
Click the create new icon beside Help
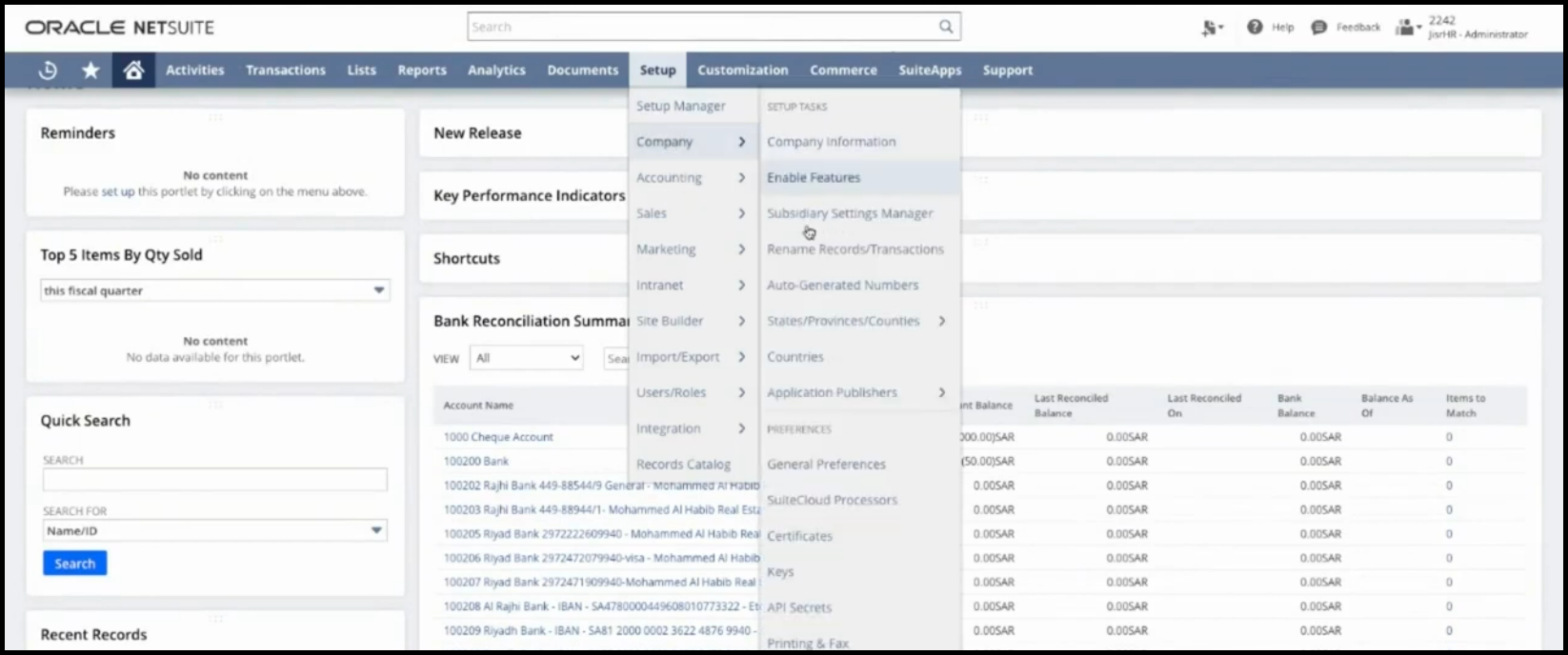[x=1211, y=29]
